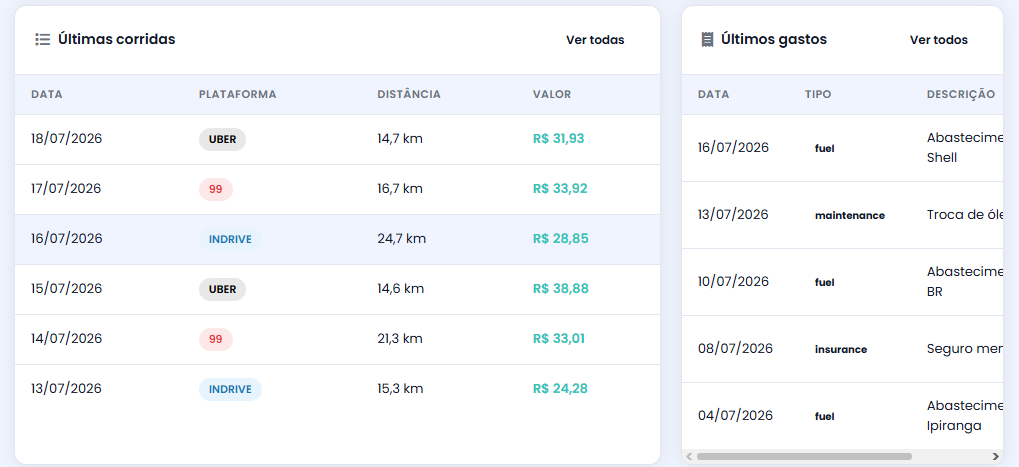The image size is (1019, 467).
Task: Select ride date 17/07/2026
Action: [x=66, y=188]
